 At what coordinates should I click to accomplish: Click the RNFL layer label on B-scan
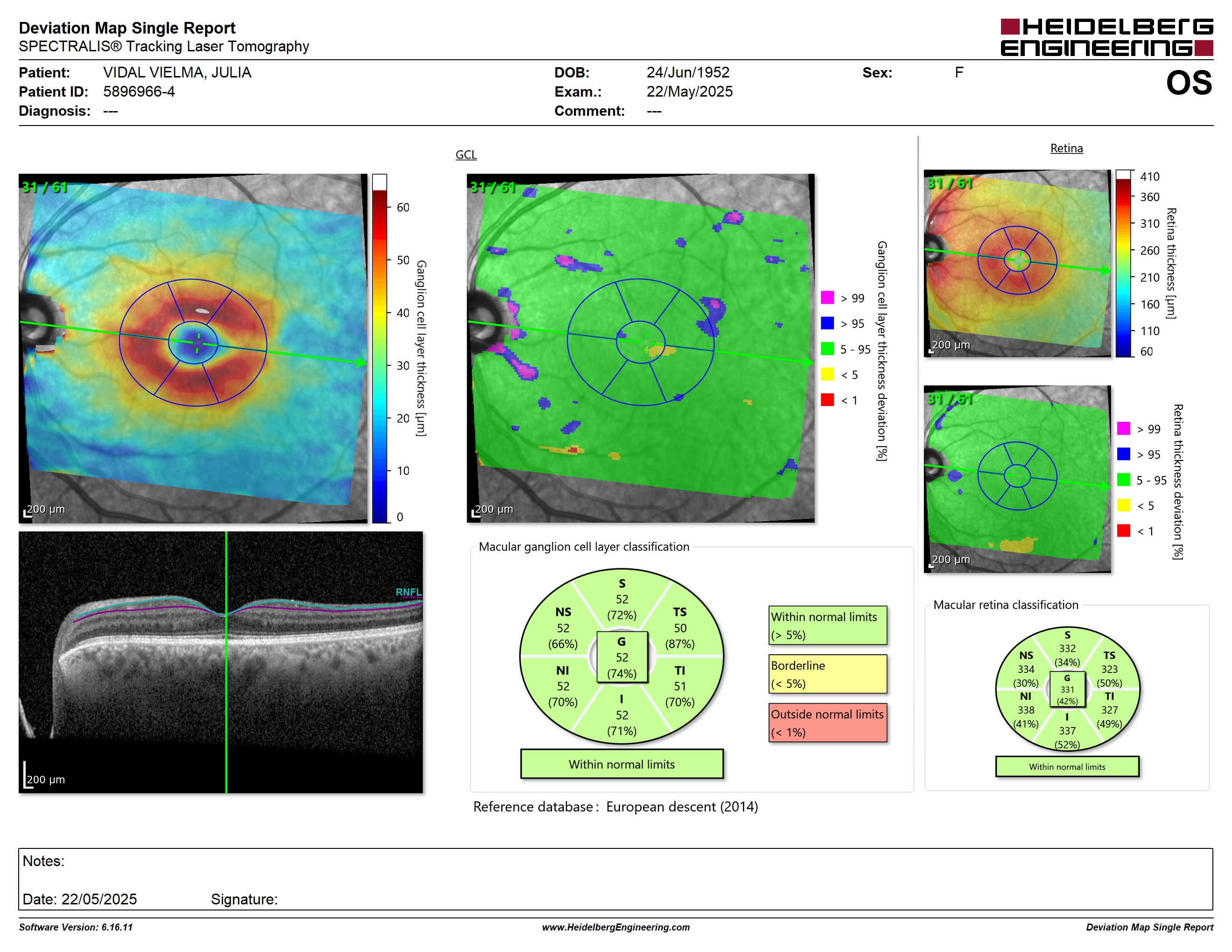[408, 592]
